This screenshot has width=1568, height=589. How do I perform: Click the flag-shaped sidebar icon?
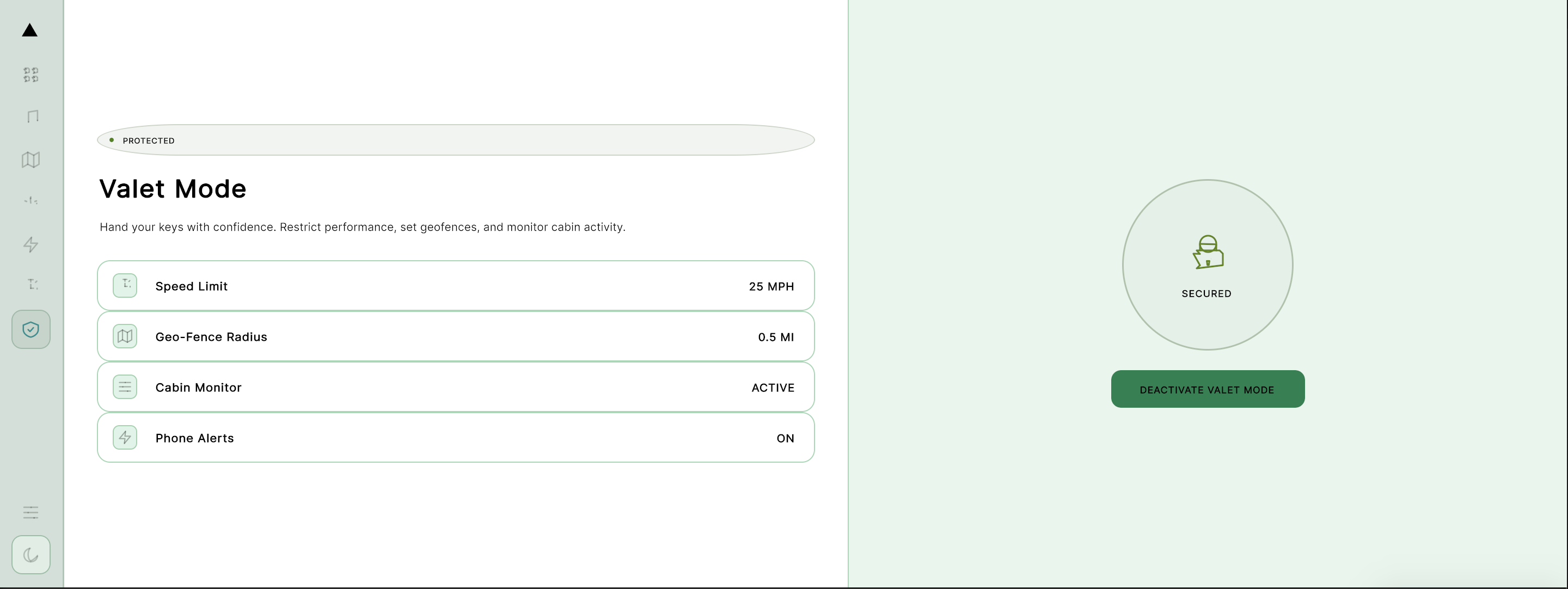pos(32,116)
